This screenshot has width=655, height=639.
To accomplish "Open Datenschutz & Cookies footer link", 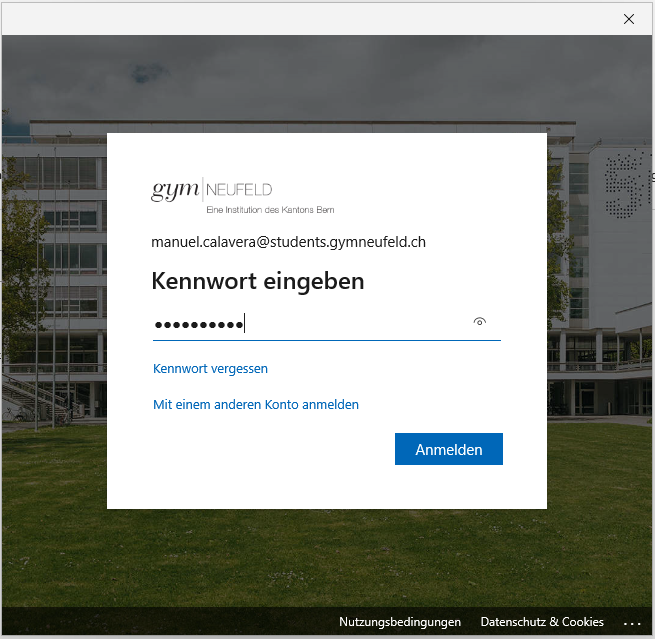I will point(542,622).
